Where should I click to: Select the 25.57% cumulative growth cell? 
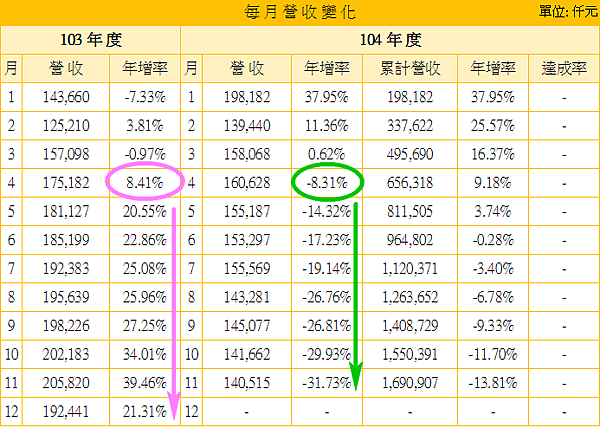[492, 126]
